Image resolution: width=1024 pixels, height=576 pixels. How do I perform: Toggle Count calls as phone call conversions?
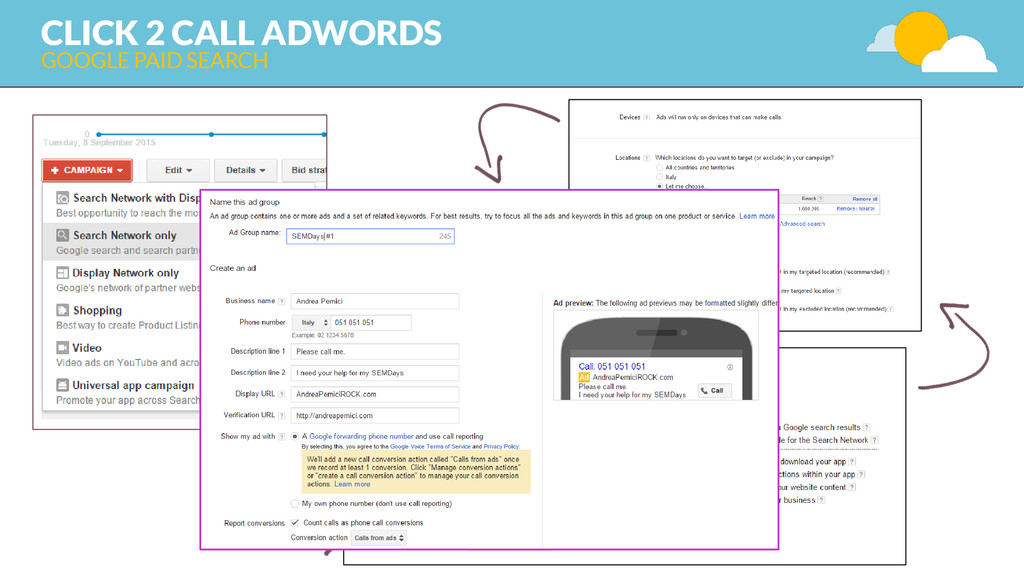tap(295, 522)
